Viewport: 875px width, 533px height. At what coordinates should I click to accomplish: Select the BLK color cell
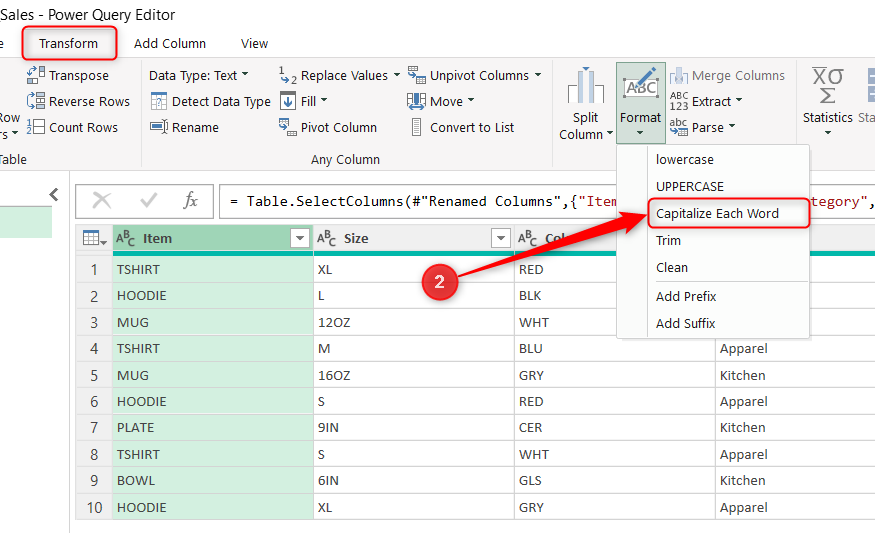click(565, 295)
